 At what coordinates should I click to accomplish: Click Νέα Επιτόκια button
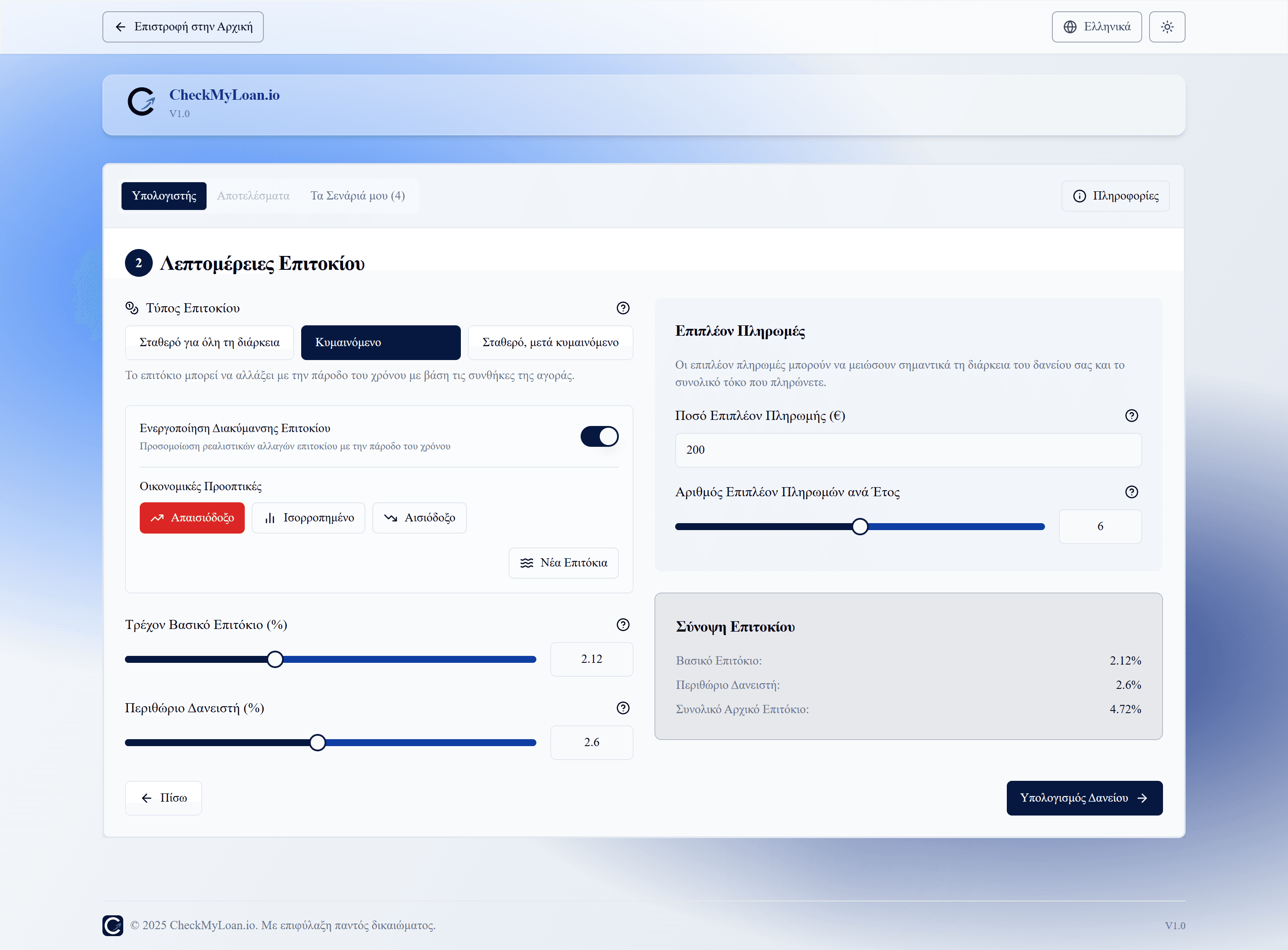(x=563, y=563)
